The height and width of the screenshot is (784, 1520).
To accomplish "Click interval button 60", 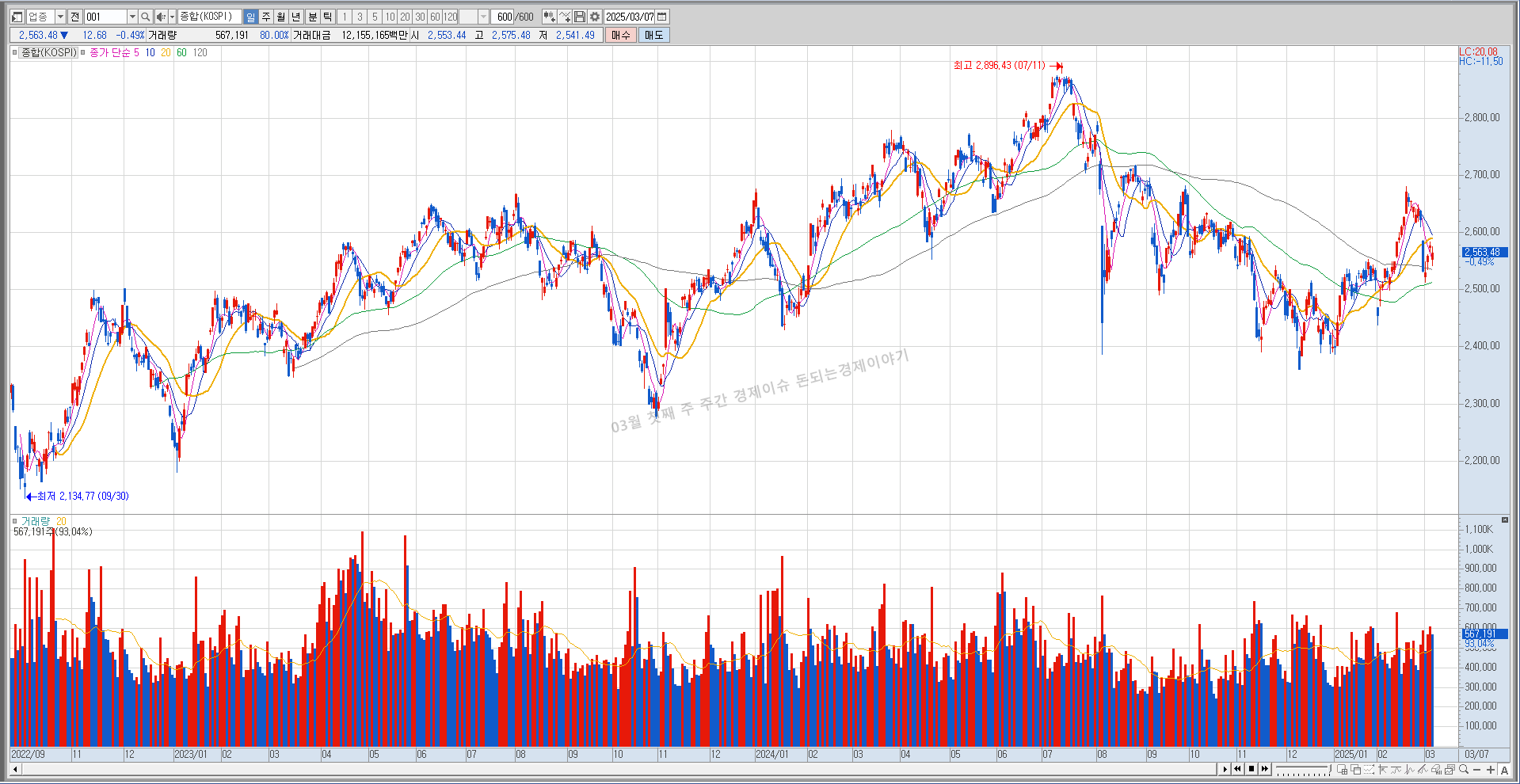I will [x=435, y=17].
